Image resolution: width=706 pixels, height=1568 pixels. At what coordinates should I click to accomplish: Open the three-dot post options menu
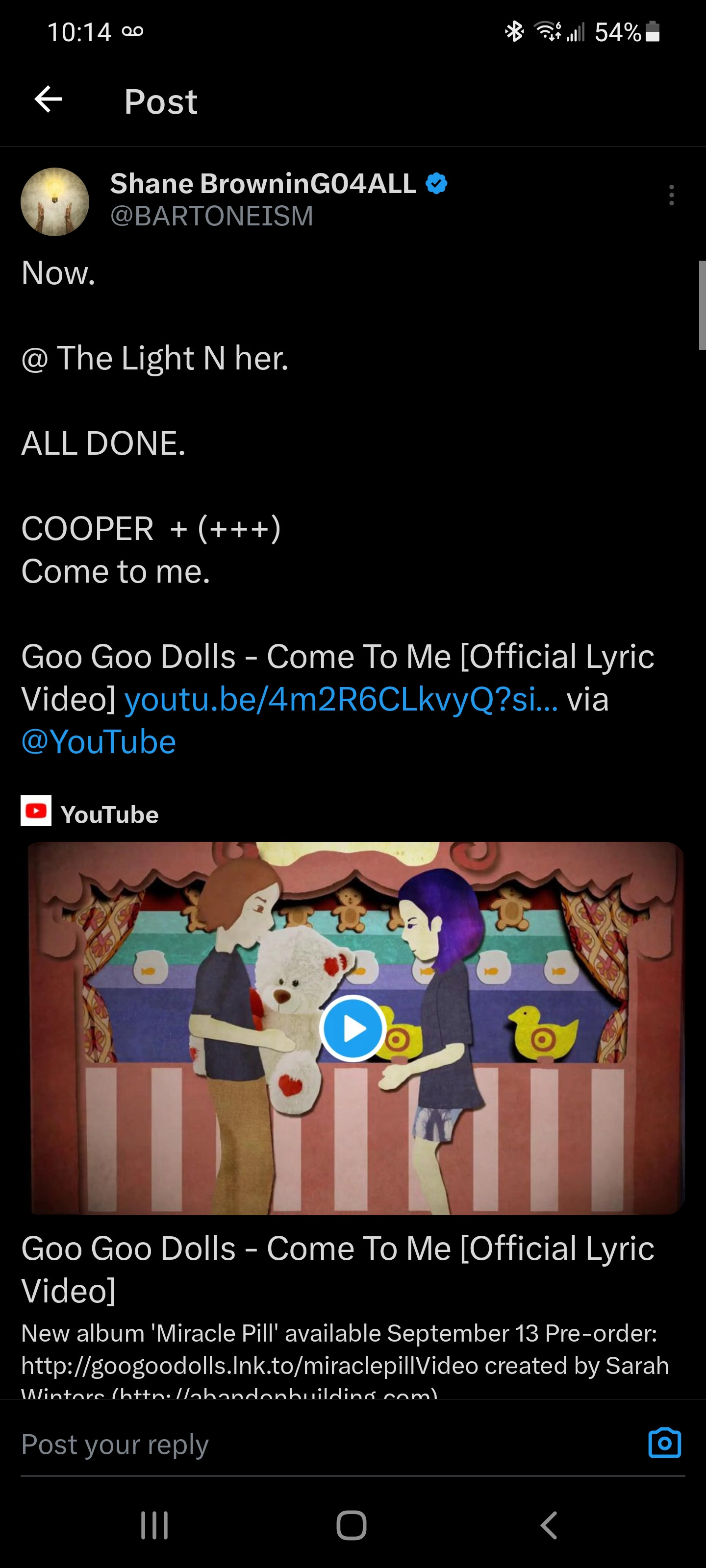tap(671, 195)
